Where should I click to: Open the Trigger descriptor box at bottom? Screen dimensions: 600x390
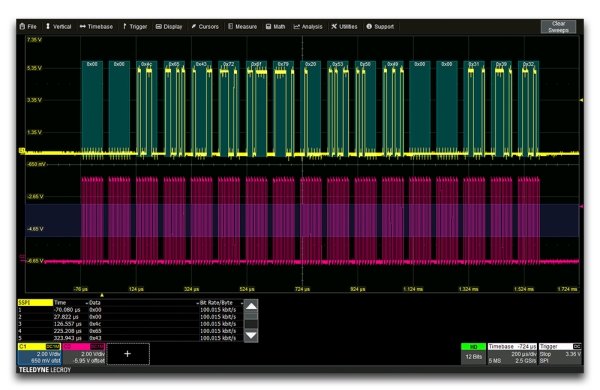click(x=560, y=354)
